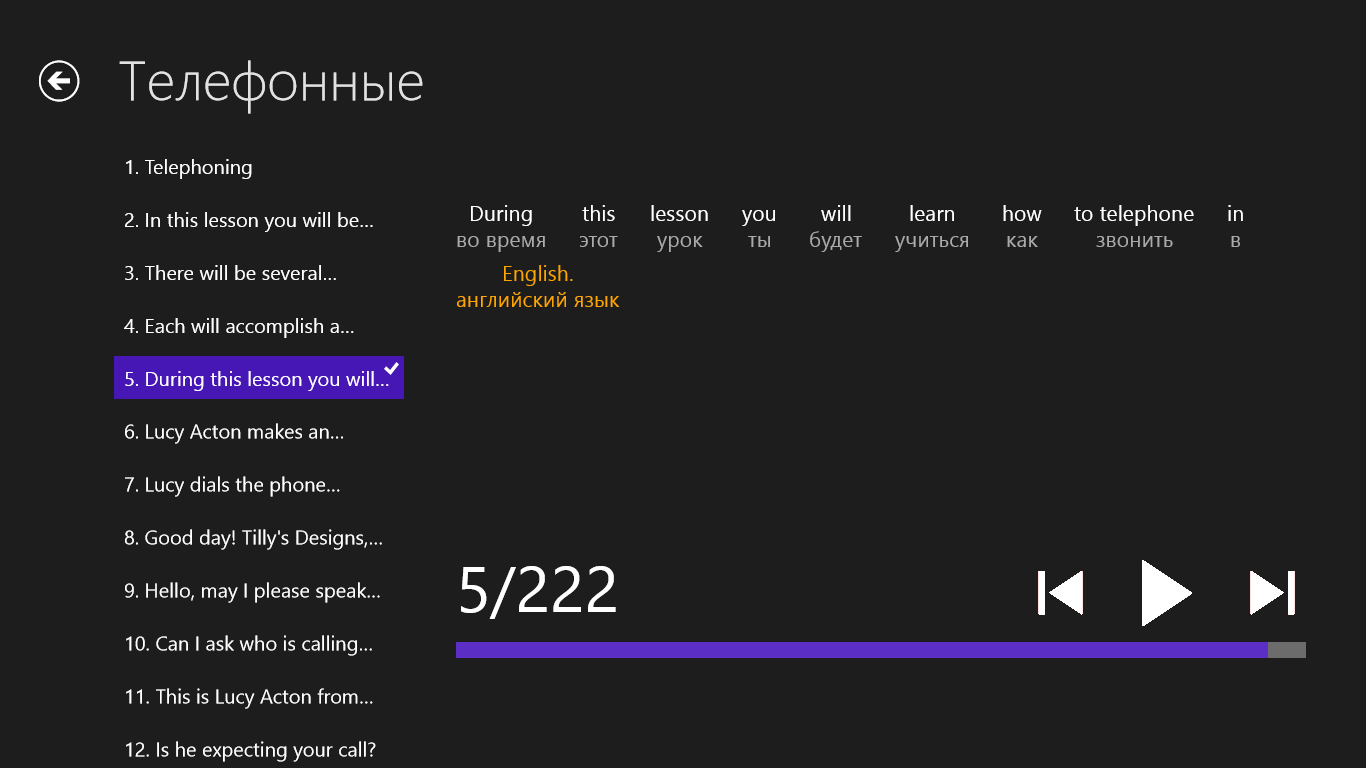
Task: Click the translation "как"
Action: [x=1022, y=241]
